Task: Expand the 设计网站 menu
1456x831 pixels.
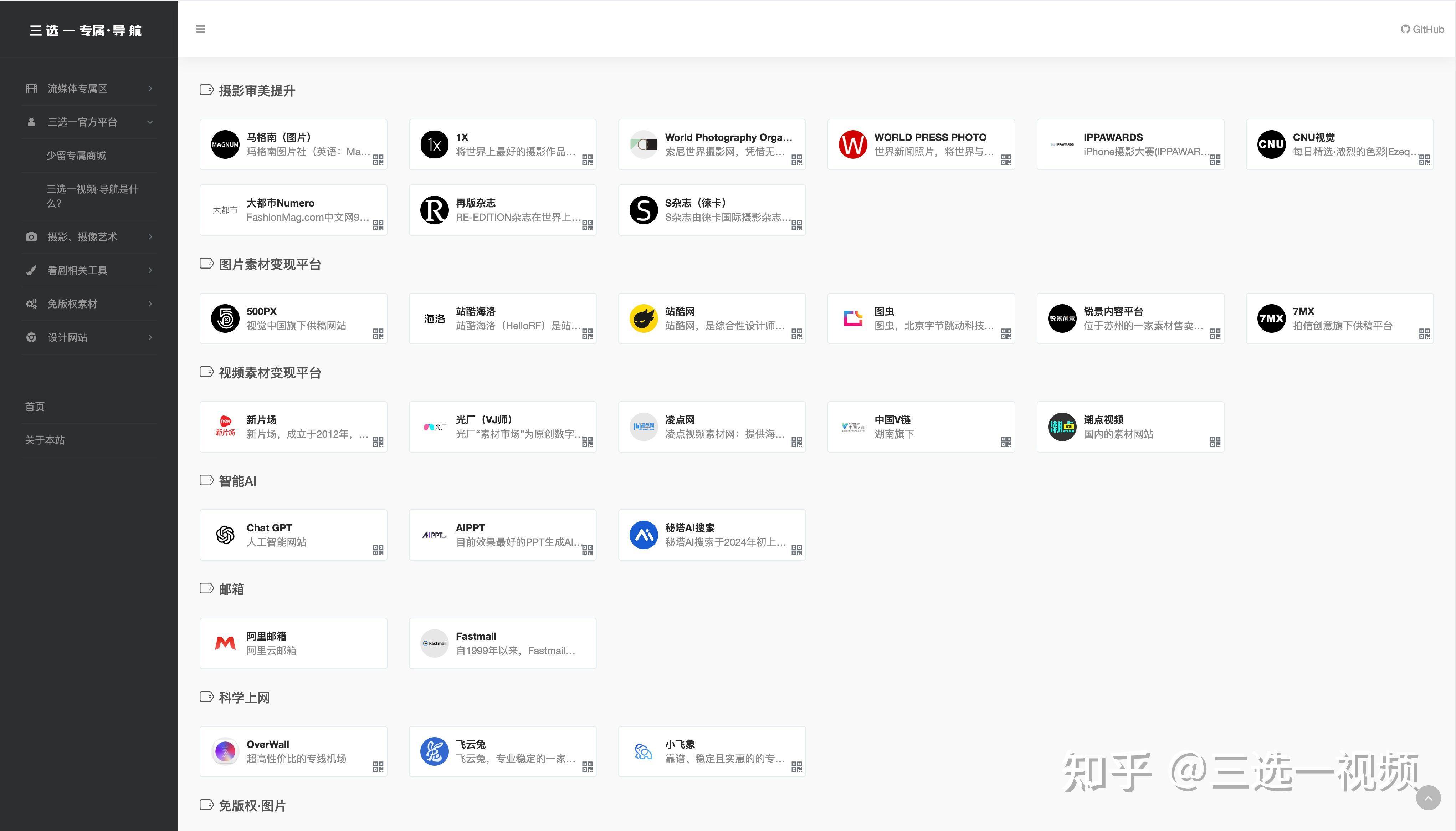Action: coord(89,338)
